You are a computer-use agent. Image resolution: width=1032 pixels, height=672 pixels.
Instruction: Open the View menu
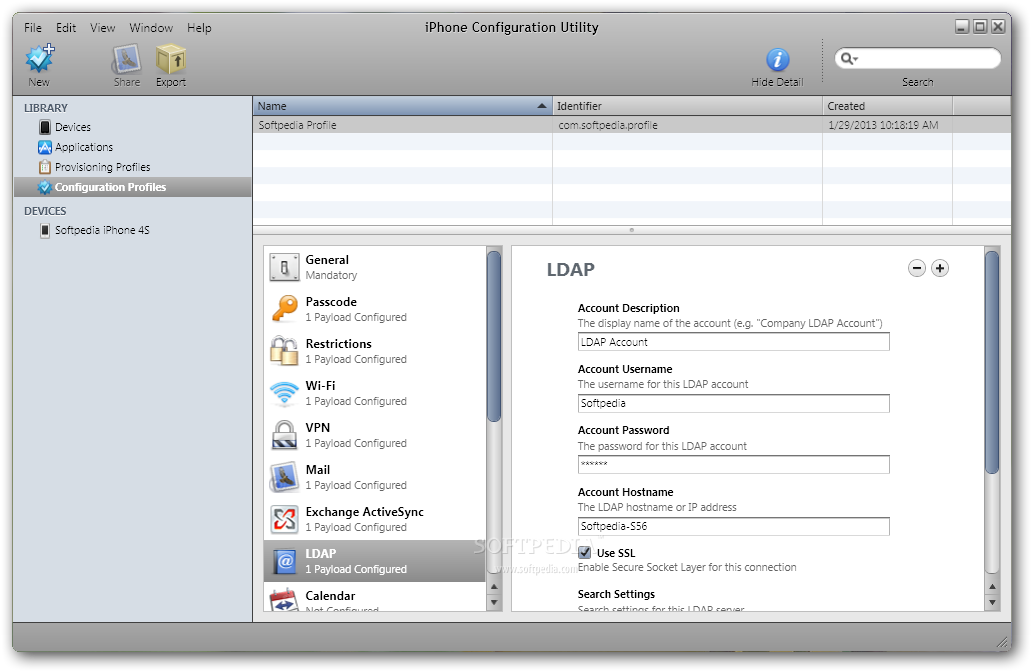tap(103, 28)
